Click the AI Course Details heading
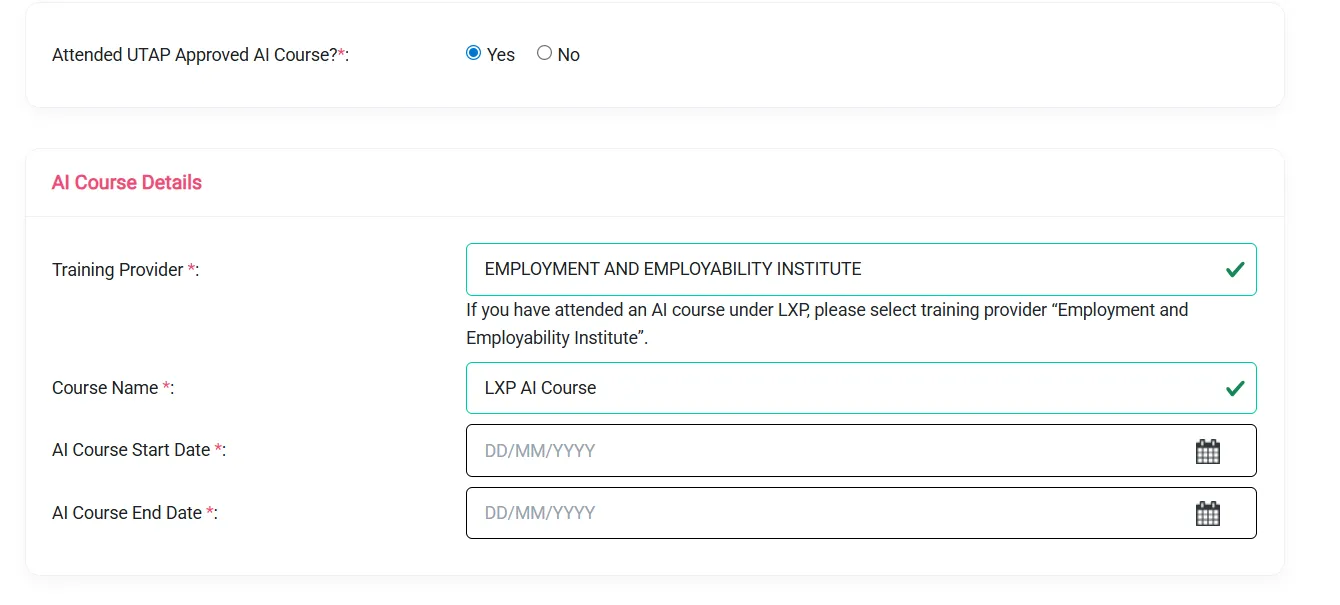The height and width of the screenshot is (605, 1340). 127,182
